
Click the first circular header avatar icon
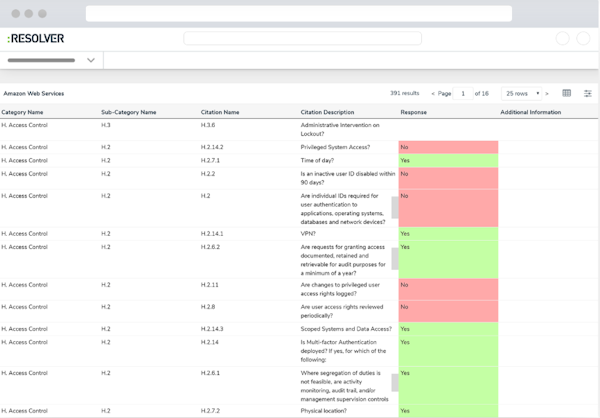click(562, 38)
